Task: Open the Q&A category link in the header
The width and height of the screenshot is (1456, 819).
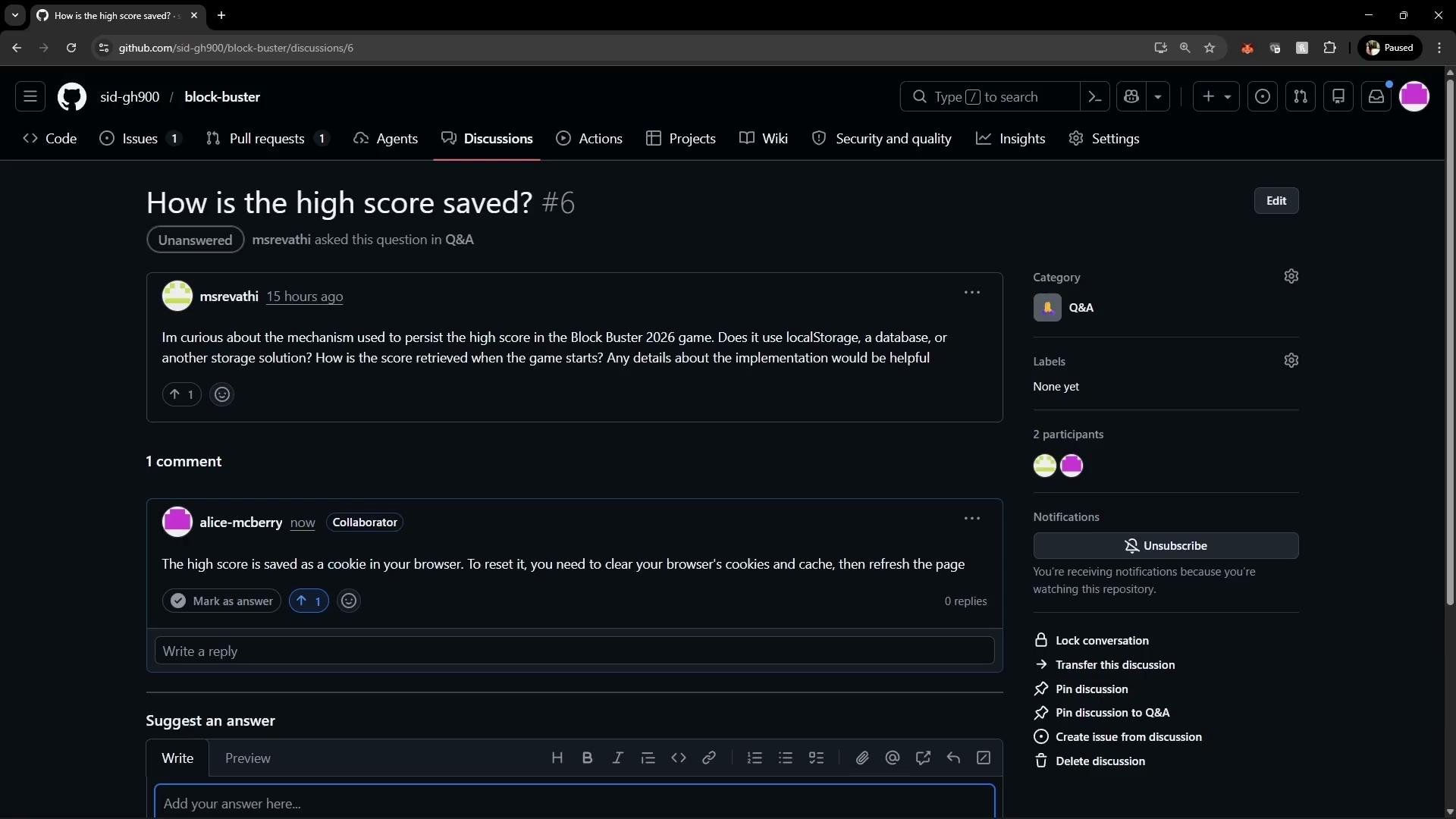Action: [460, 240]
